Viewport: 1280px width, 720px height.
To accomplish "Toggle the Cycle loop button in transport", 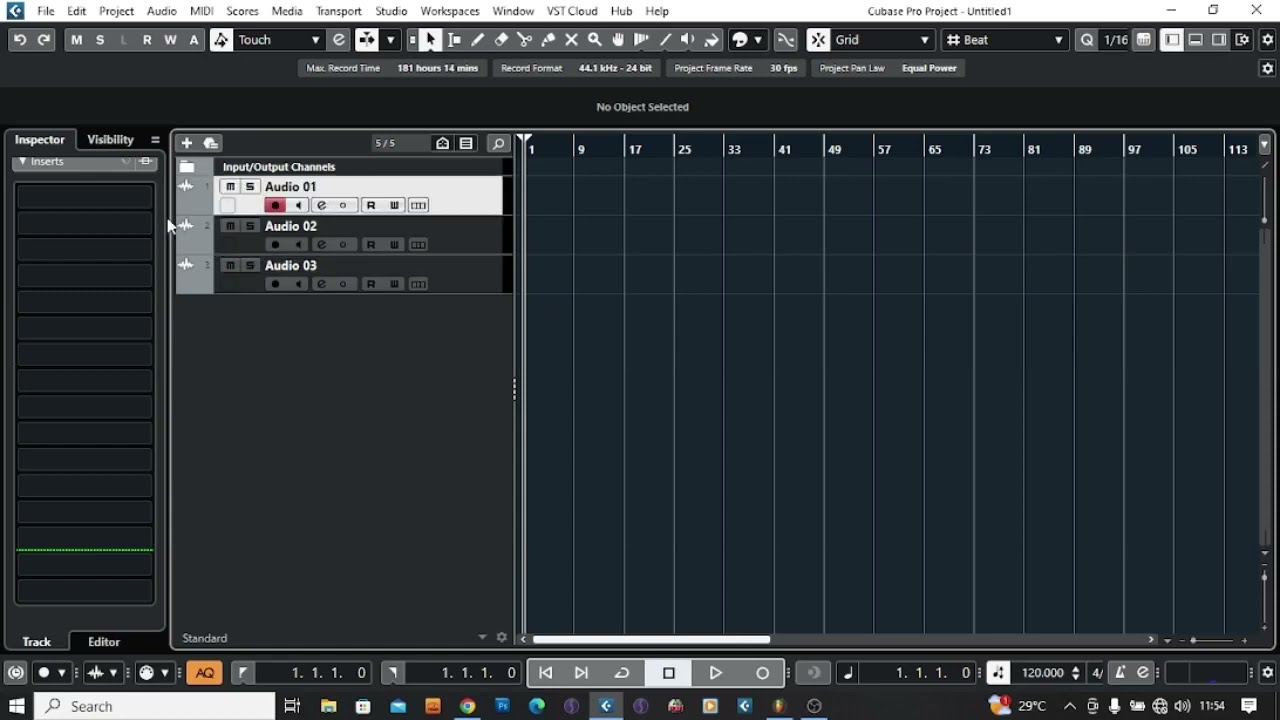I will (x=621, y=673).
